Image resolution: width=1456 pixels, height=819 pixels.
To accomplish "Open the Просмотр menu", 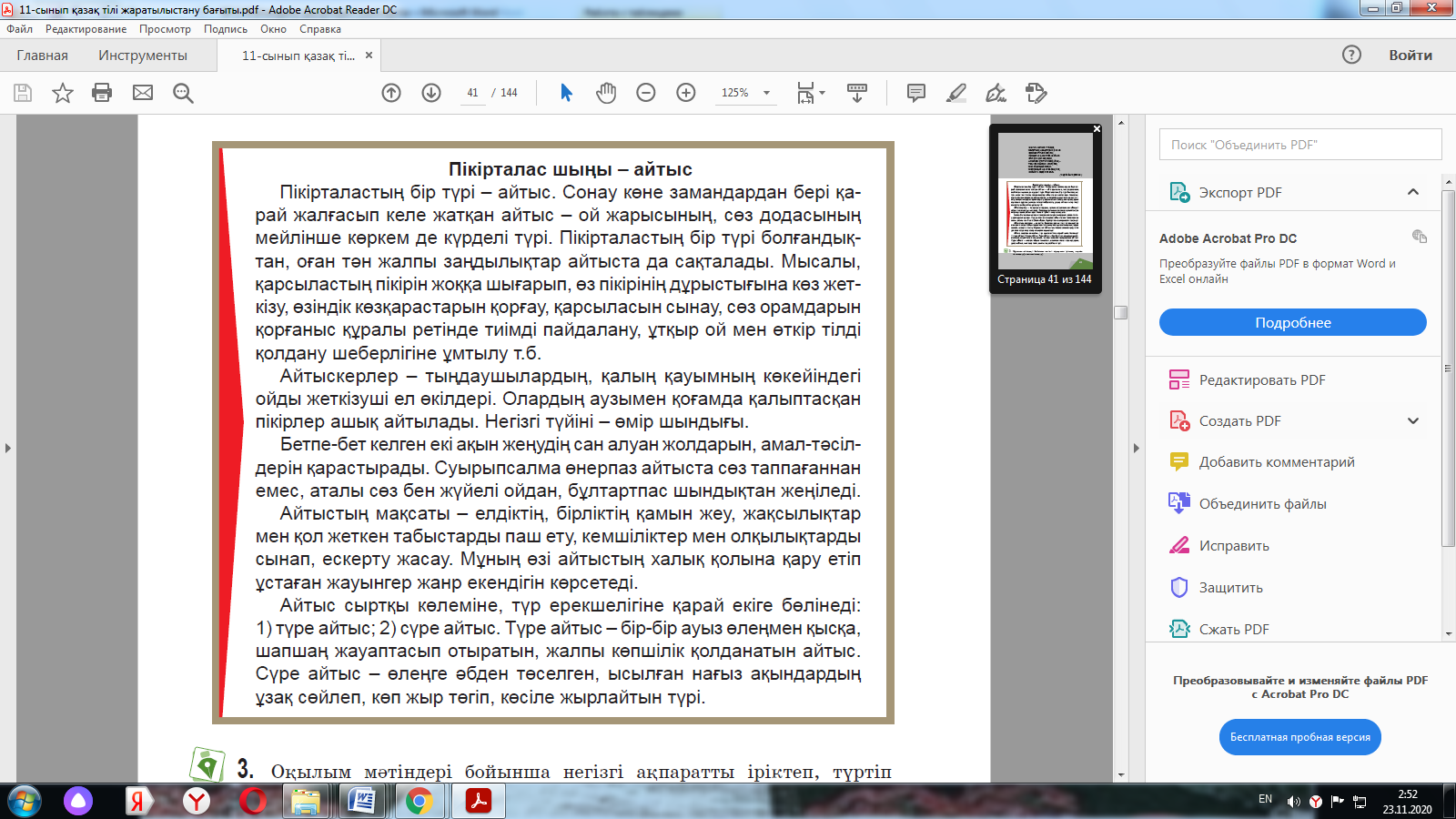I will [x=165, y=29].
